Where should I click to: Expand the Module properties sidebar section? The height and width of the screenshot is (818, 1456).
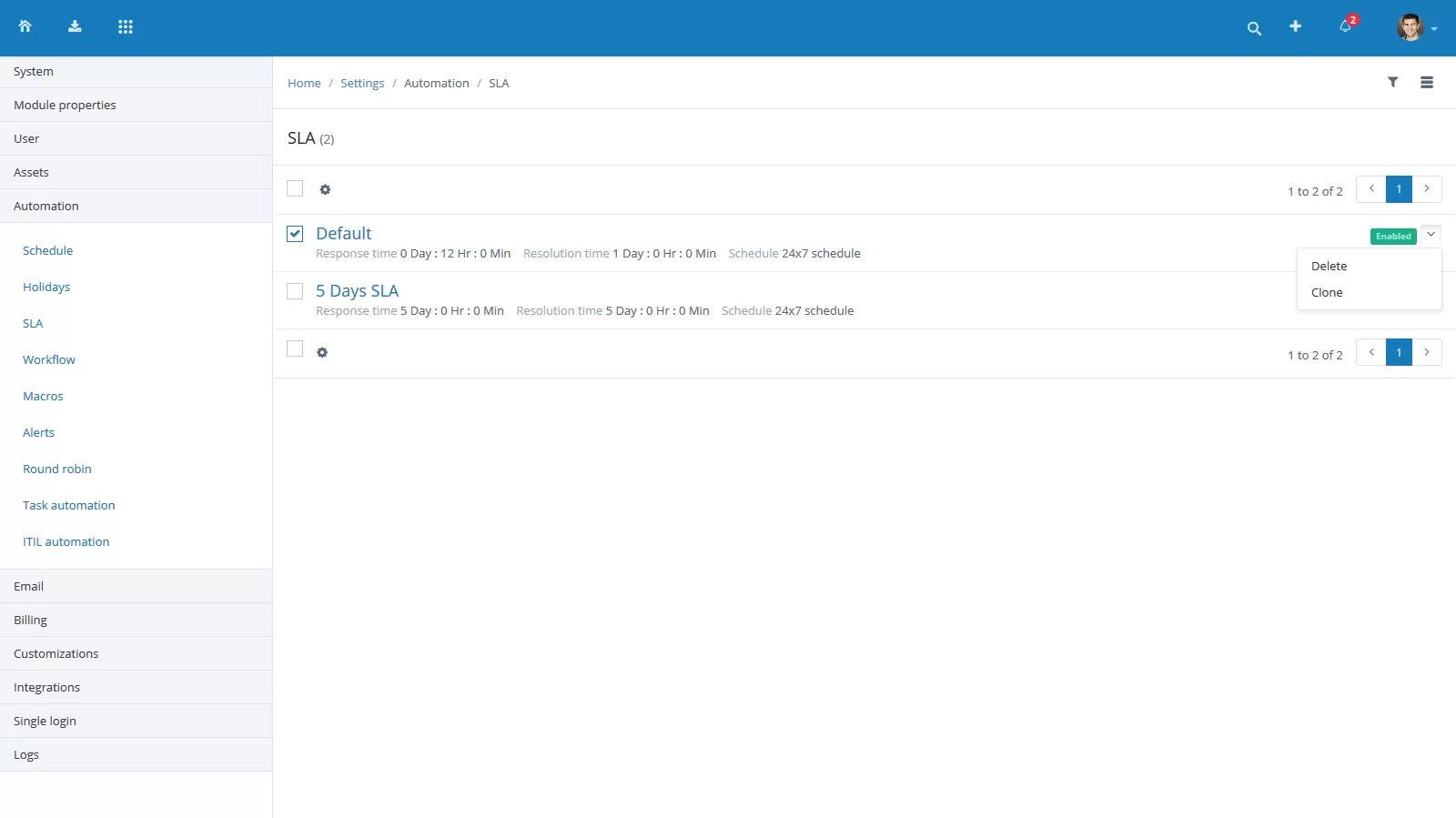point(136,106)
